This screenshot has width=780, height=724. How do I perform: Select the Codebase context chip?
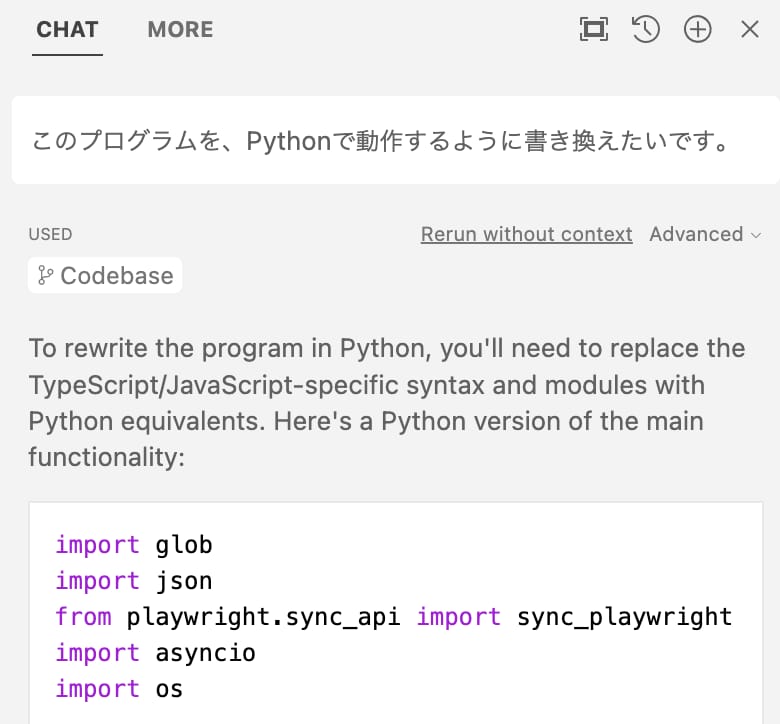(x=106, y=275)
